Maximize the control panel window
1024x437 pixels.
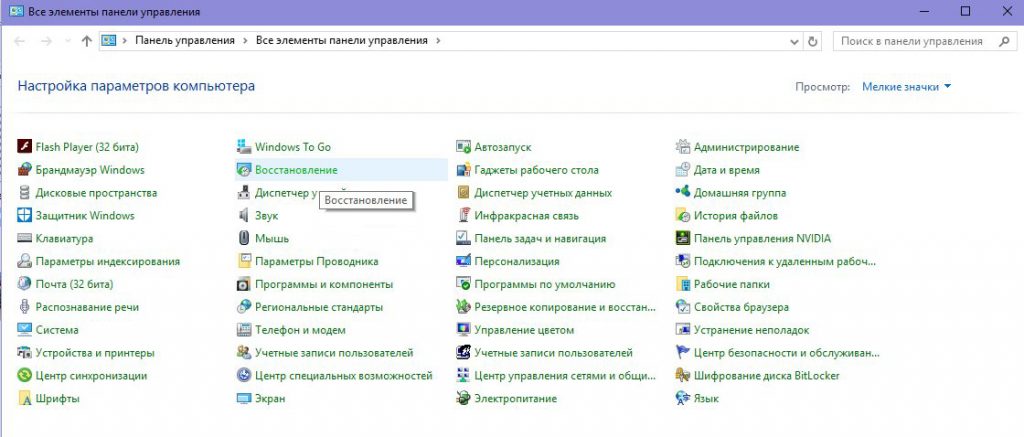click(965, 11)
